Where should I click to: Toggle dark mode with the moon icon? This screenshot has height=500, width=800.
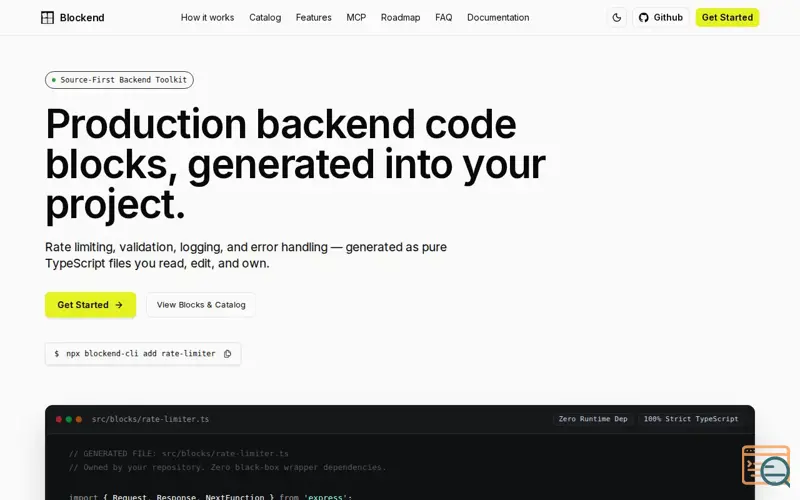[x=616, y=18]
